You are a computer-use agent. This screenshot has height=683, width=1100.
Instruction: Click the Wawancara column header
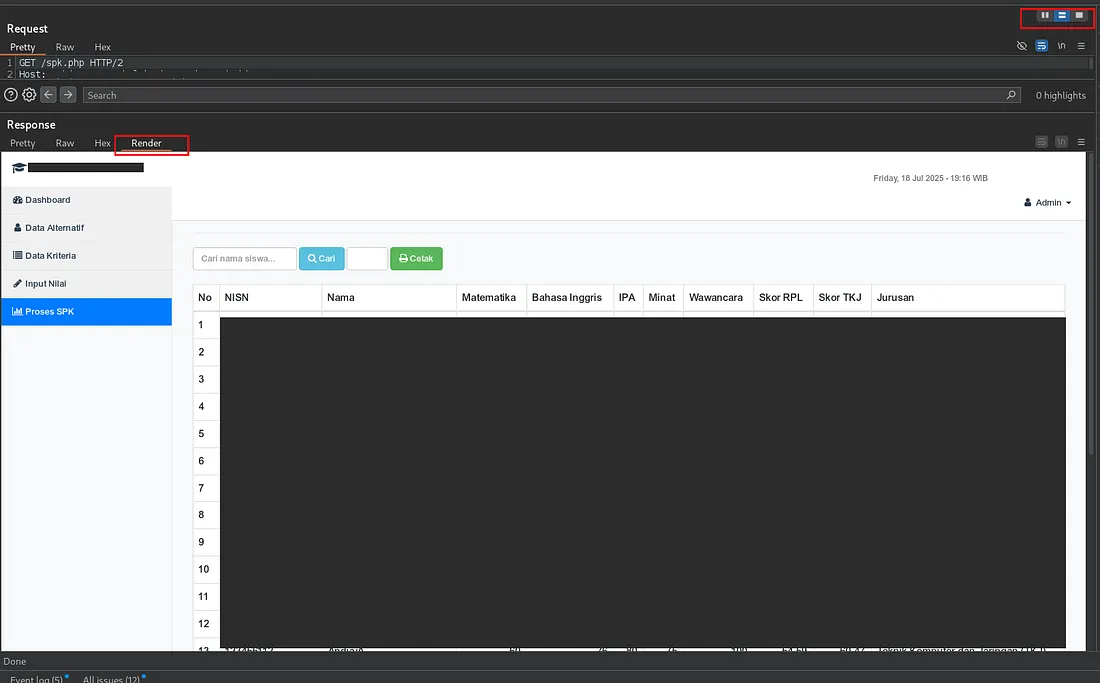[716, 297]
